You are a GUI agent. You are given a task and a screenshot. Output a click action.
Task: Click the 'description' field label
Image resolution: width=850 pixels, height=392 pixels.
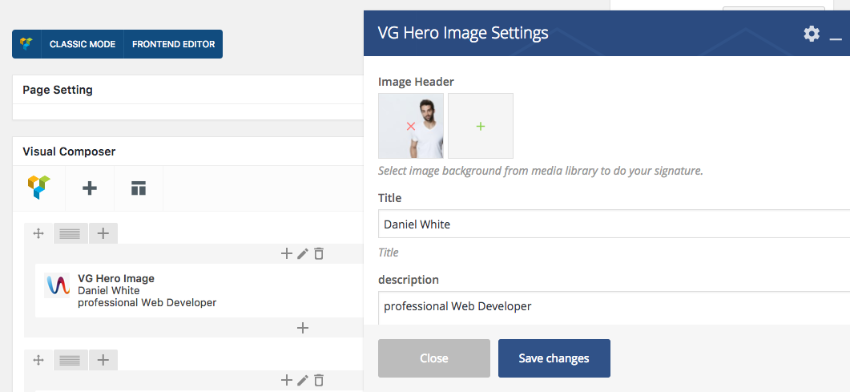point(408,280)
